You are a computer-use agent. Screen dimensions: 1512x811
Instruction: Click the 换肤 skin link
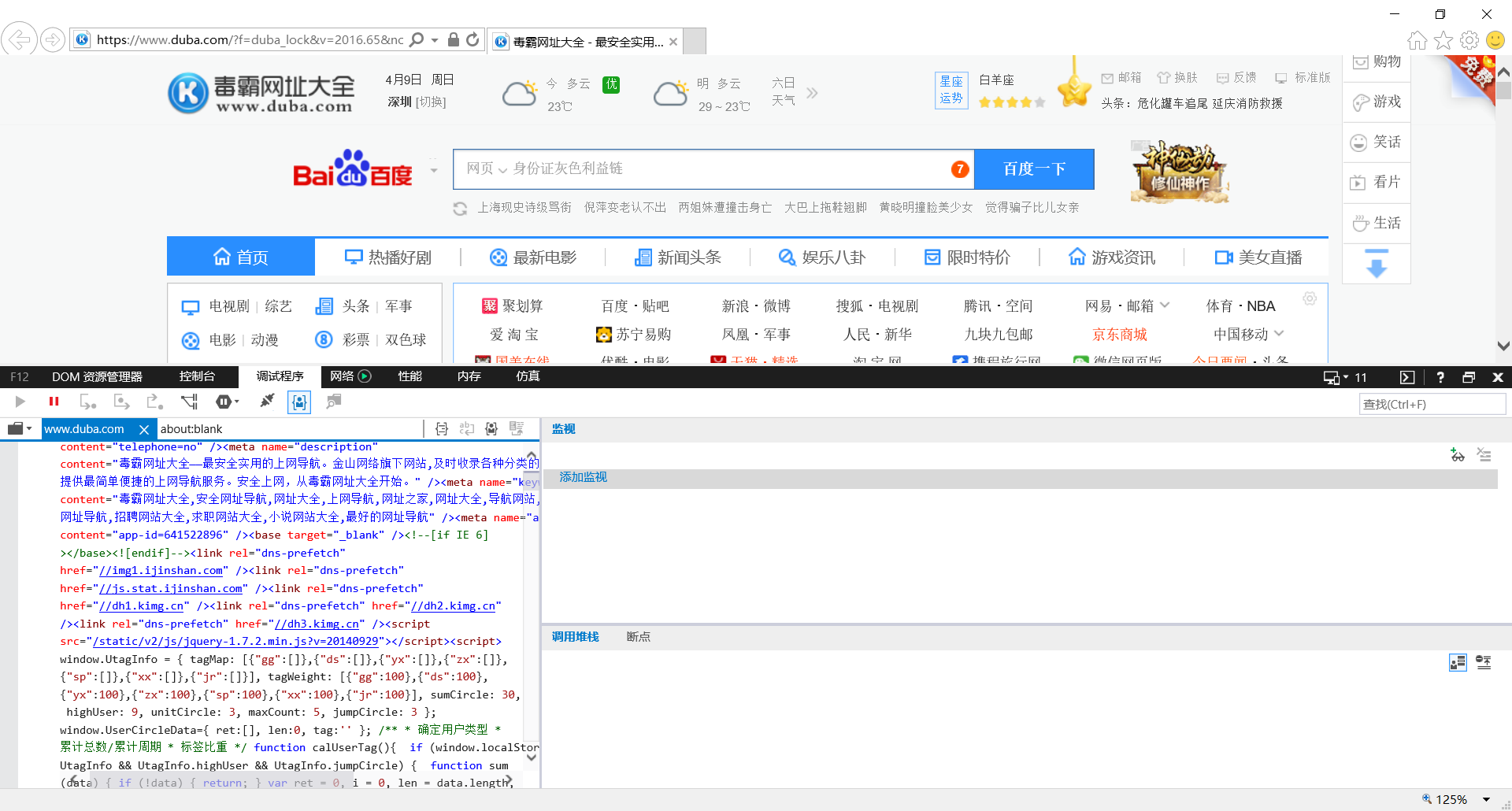pyautogui.click(x=1177, y=77)
